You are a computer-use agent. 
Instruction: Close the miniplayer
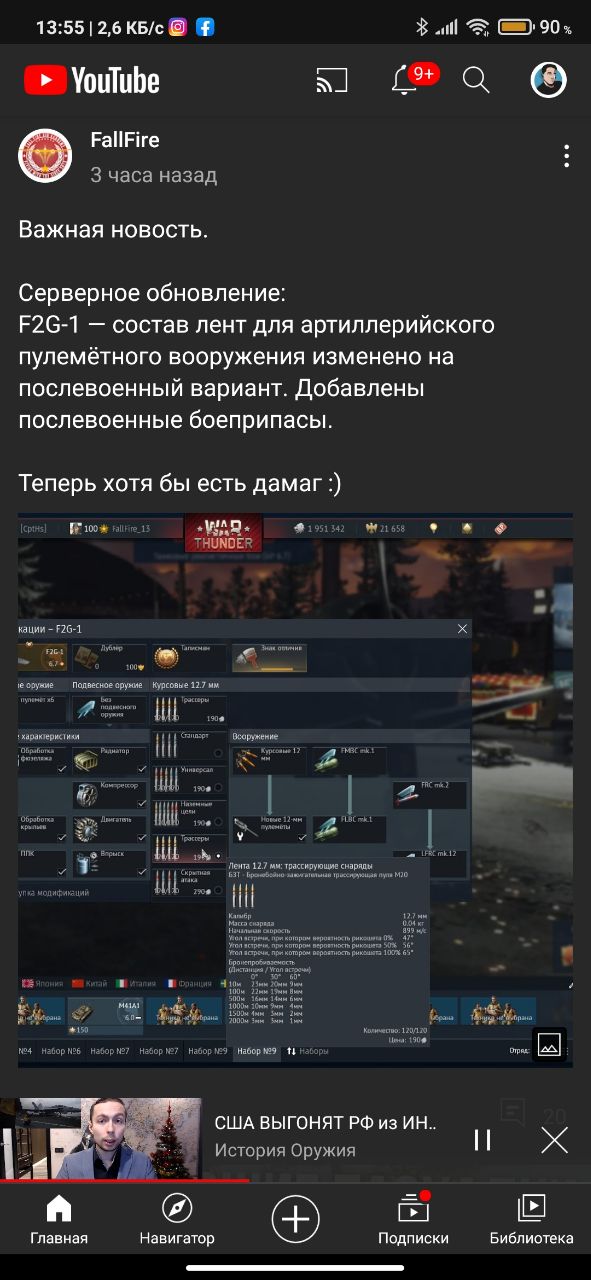point(554,1140)
